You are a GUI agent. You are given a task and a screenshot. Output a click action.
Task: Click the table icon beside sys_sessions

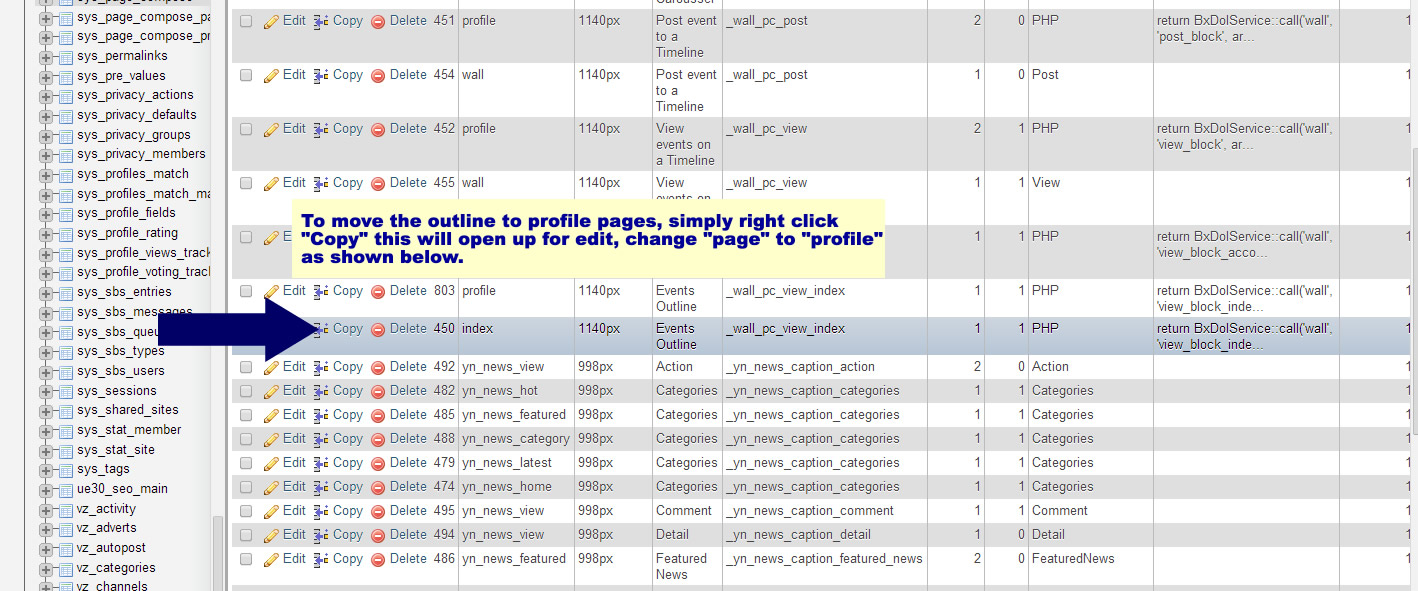tap(65, 391)
